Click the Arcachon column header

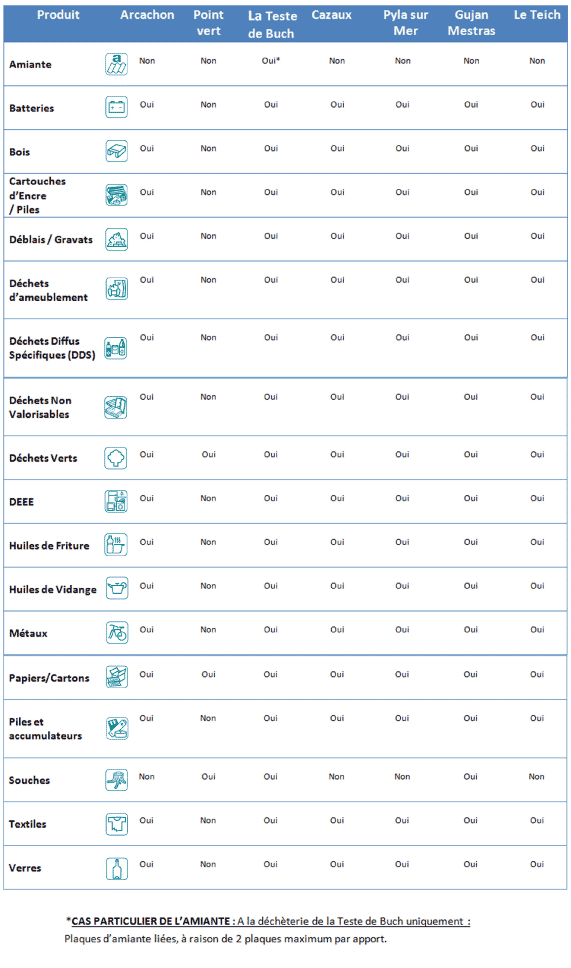coord(147,15)
